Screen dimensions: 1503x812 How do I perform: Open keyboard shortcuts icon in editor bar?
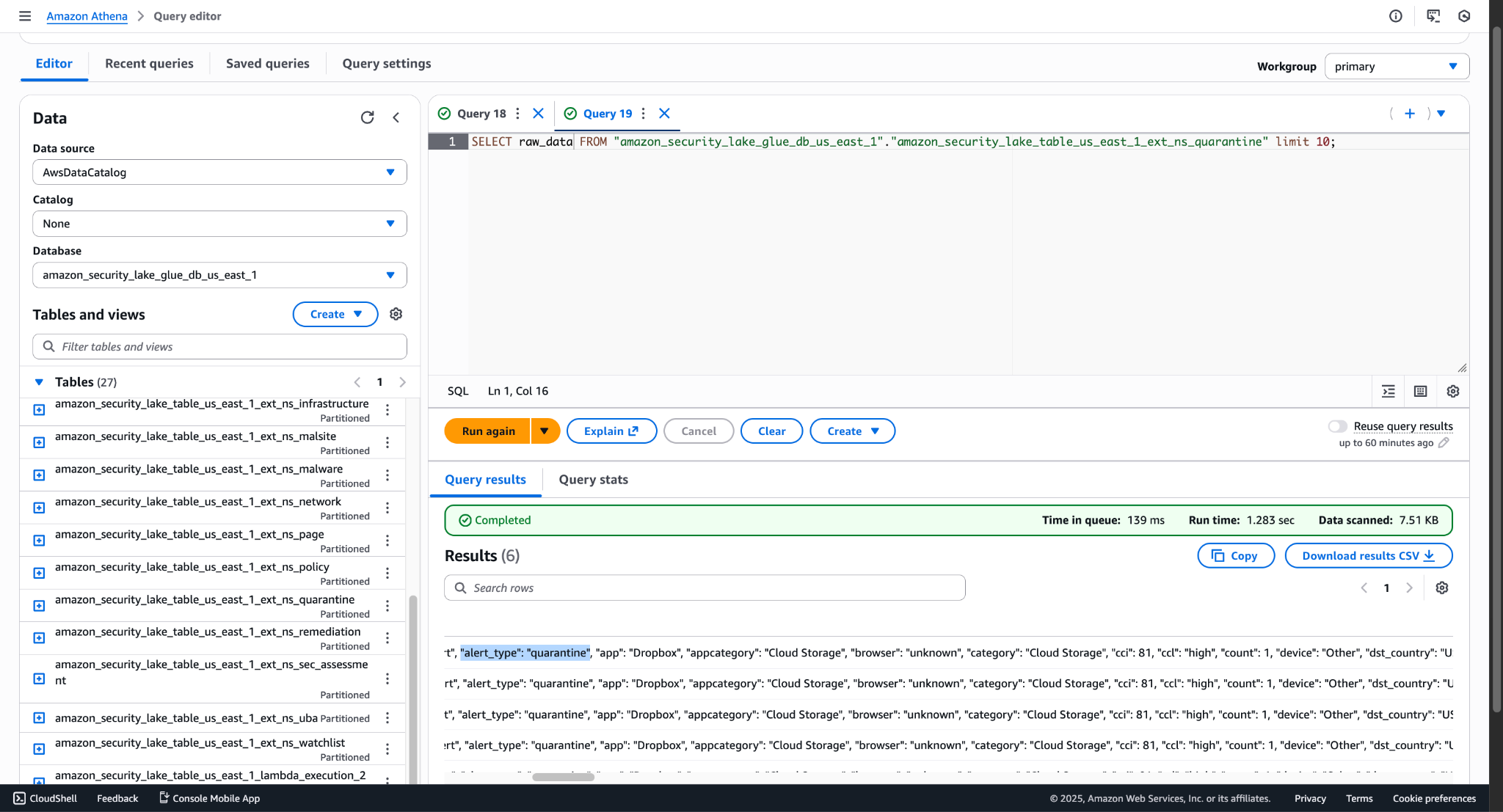[x=1420, y=391]
